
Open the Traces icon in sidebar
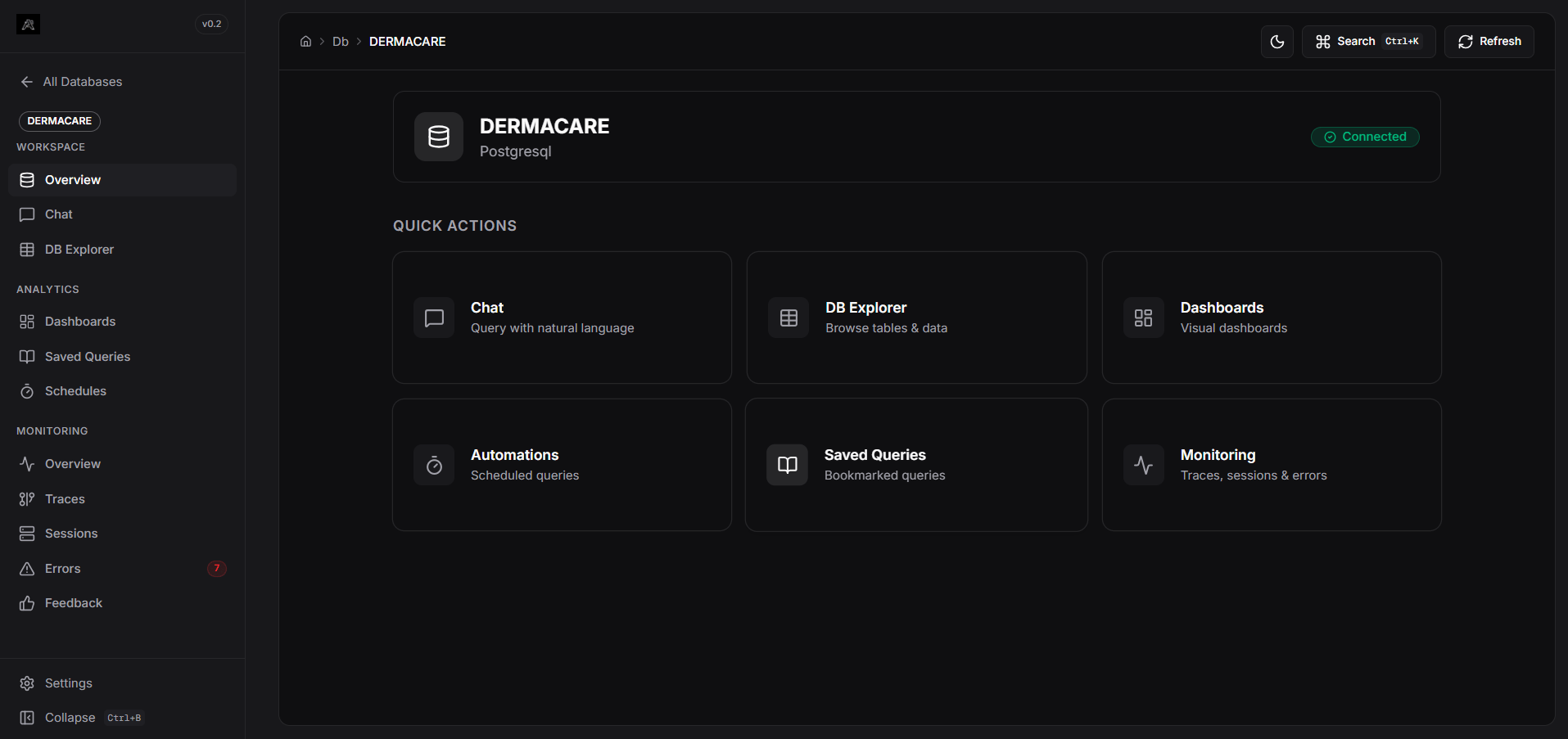click(x=27, y=499)
